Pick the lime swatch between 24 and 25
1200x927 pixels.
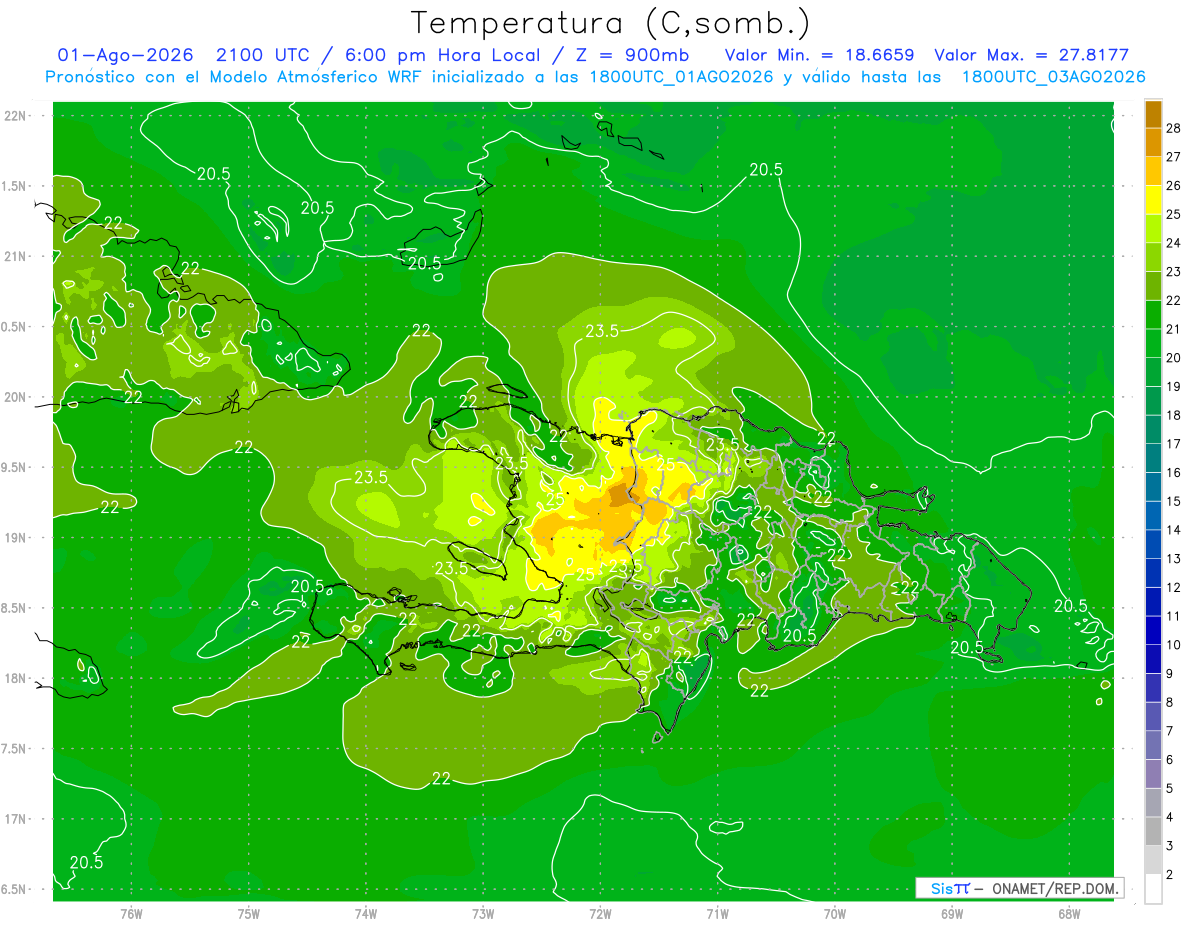point(1153,228)
